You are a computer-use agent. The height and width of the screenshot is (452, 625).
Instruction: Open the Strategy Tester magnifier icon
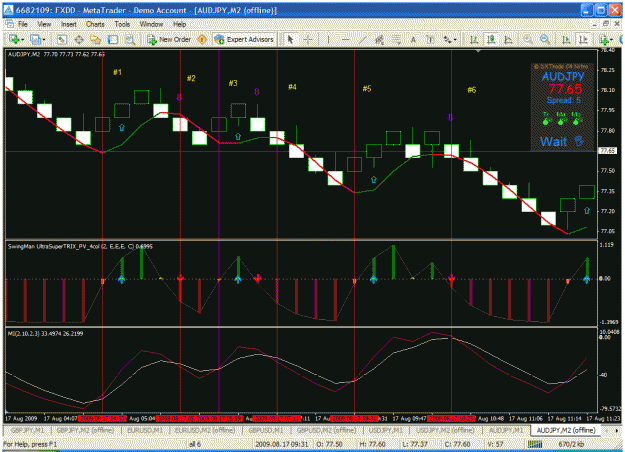click(x=130, y=39)
